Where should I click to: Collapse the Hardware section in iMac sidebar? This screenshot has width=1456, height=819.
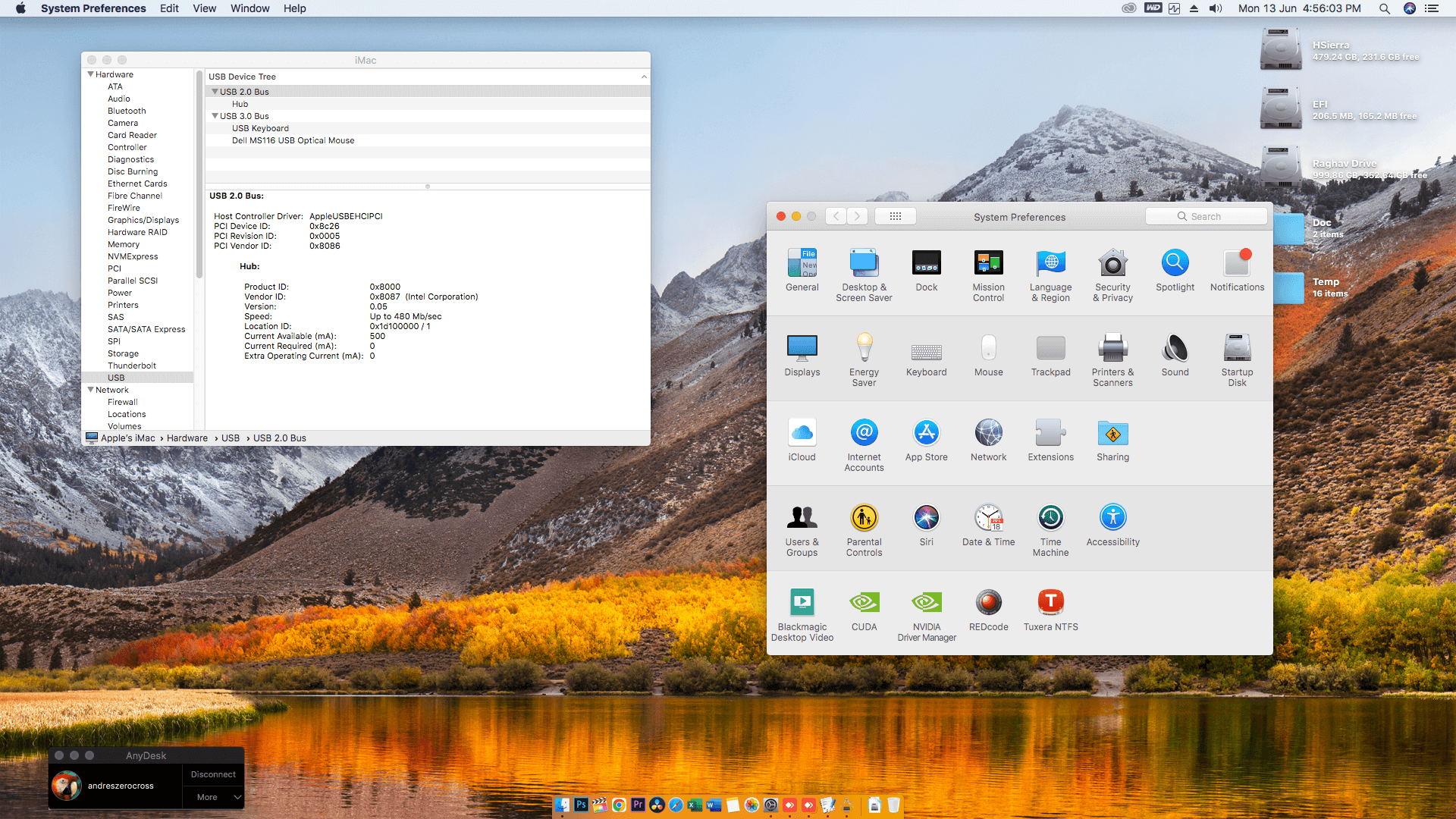point(91,74)
